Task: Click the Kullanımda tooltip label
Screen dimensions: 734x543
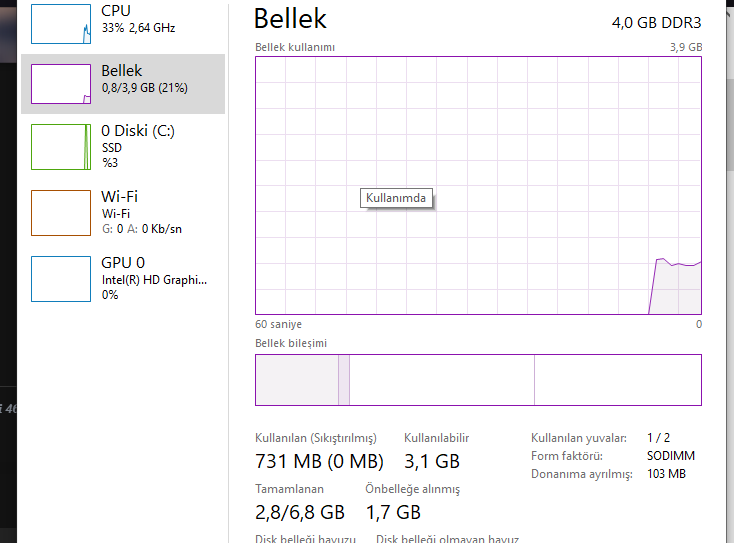Action: tap(399, 198)
